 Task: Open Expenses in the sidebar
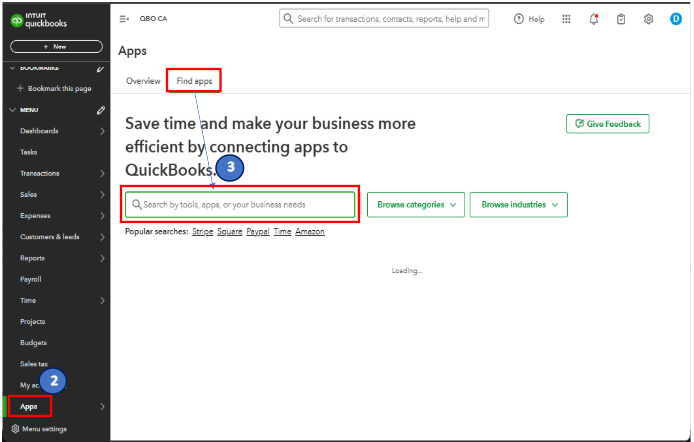(35, 216)
